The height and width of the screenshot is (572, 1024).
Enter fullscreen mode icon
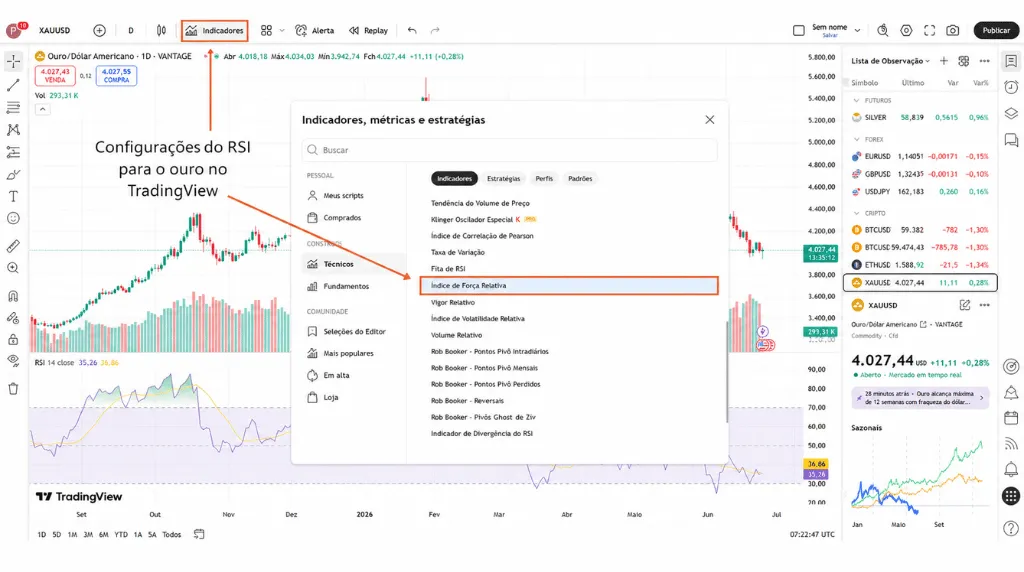[x=929, y=30]
